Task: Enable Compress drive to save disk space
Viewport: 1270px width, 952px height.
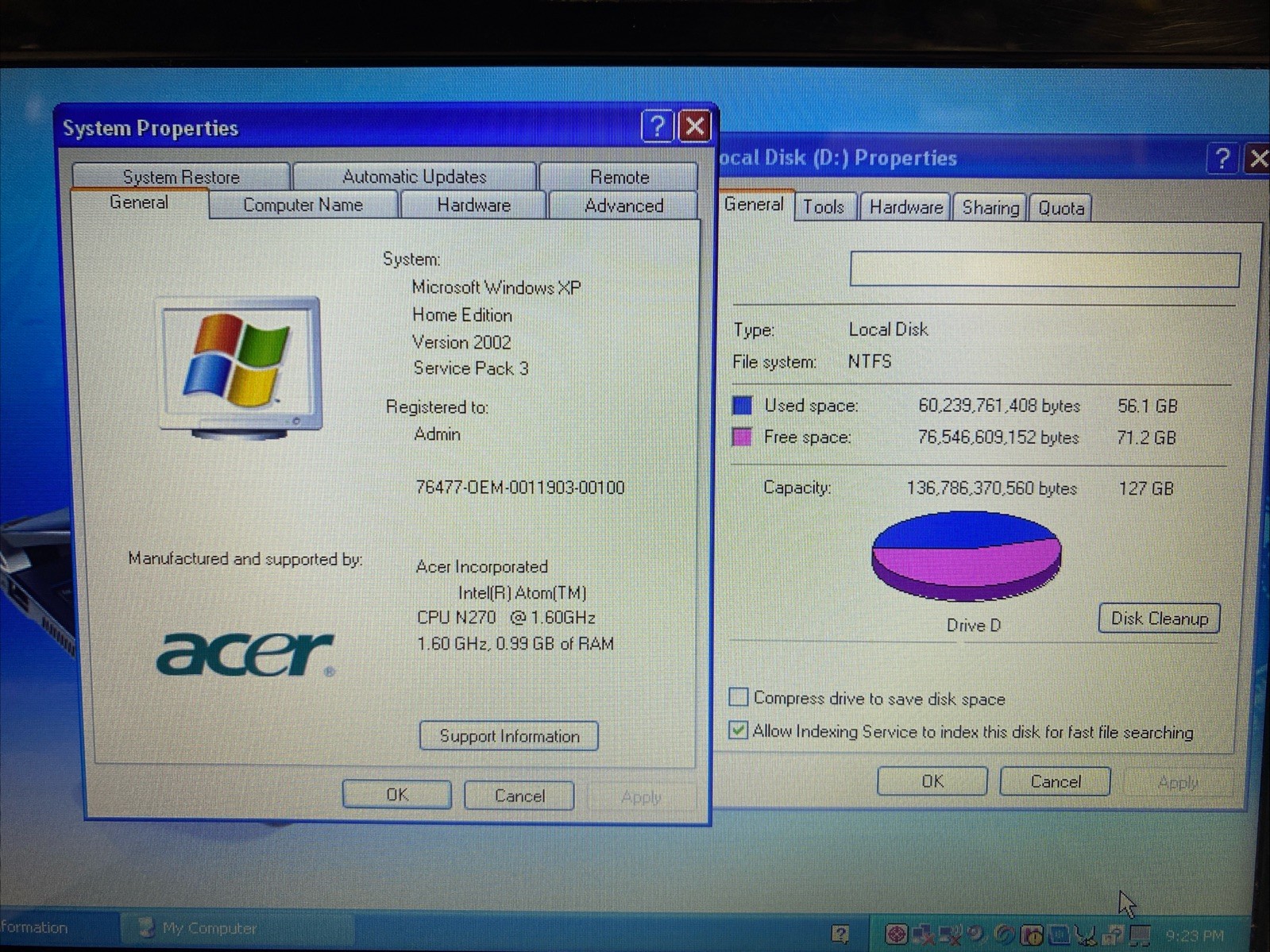Action: coord(739,698)
